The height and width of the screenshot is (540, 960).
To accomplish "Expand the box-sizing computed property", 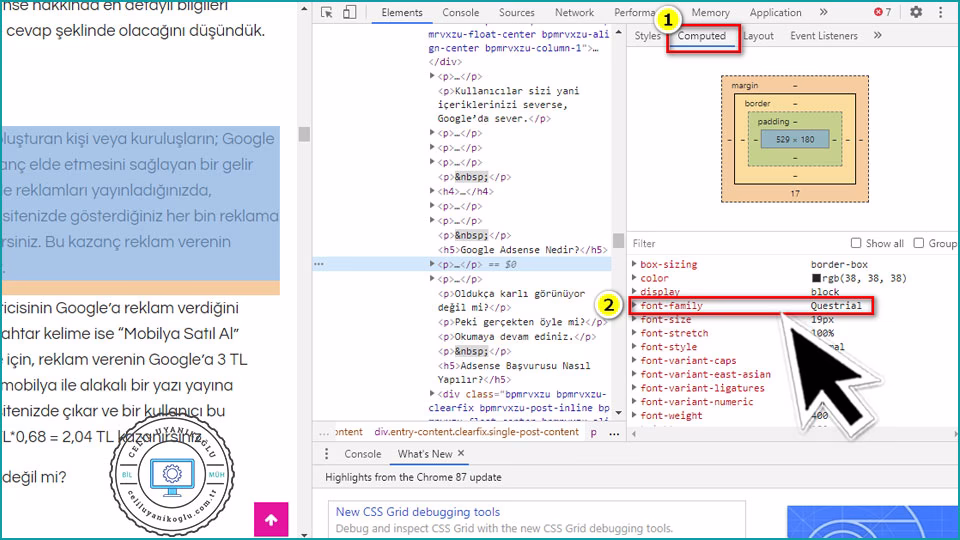I will pos(633,265).
